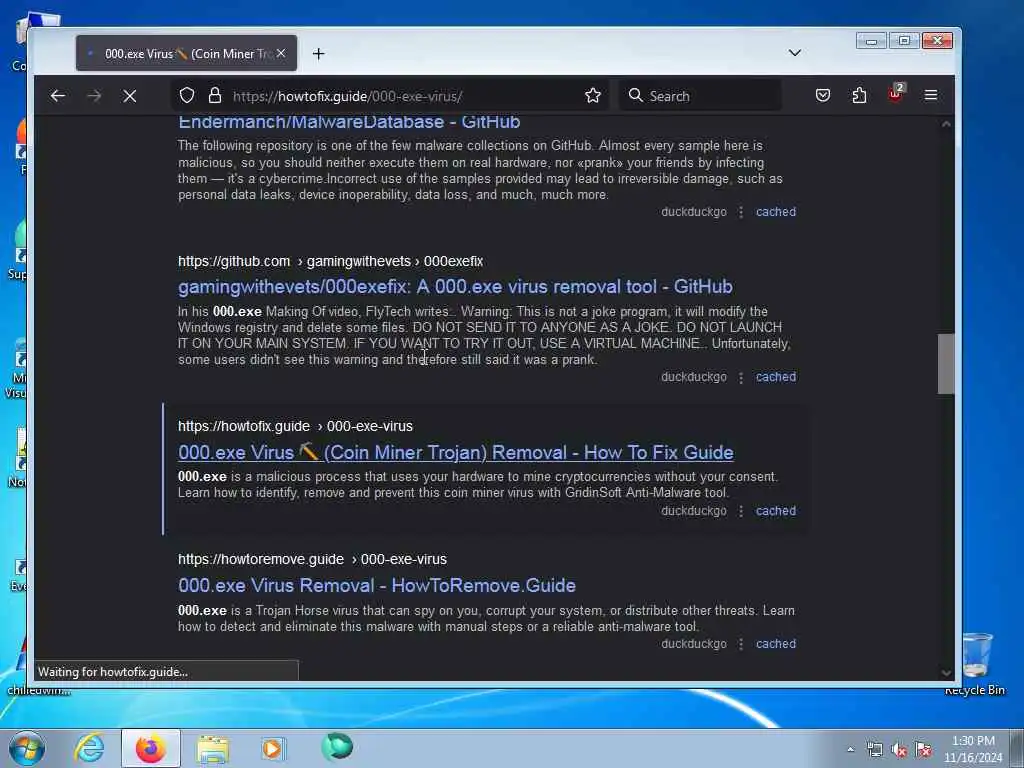Viewport: 1024px width, 768px height.
Task: Go back to the previous page
Action: pyautogui.click(x=57, y=96)
